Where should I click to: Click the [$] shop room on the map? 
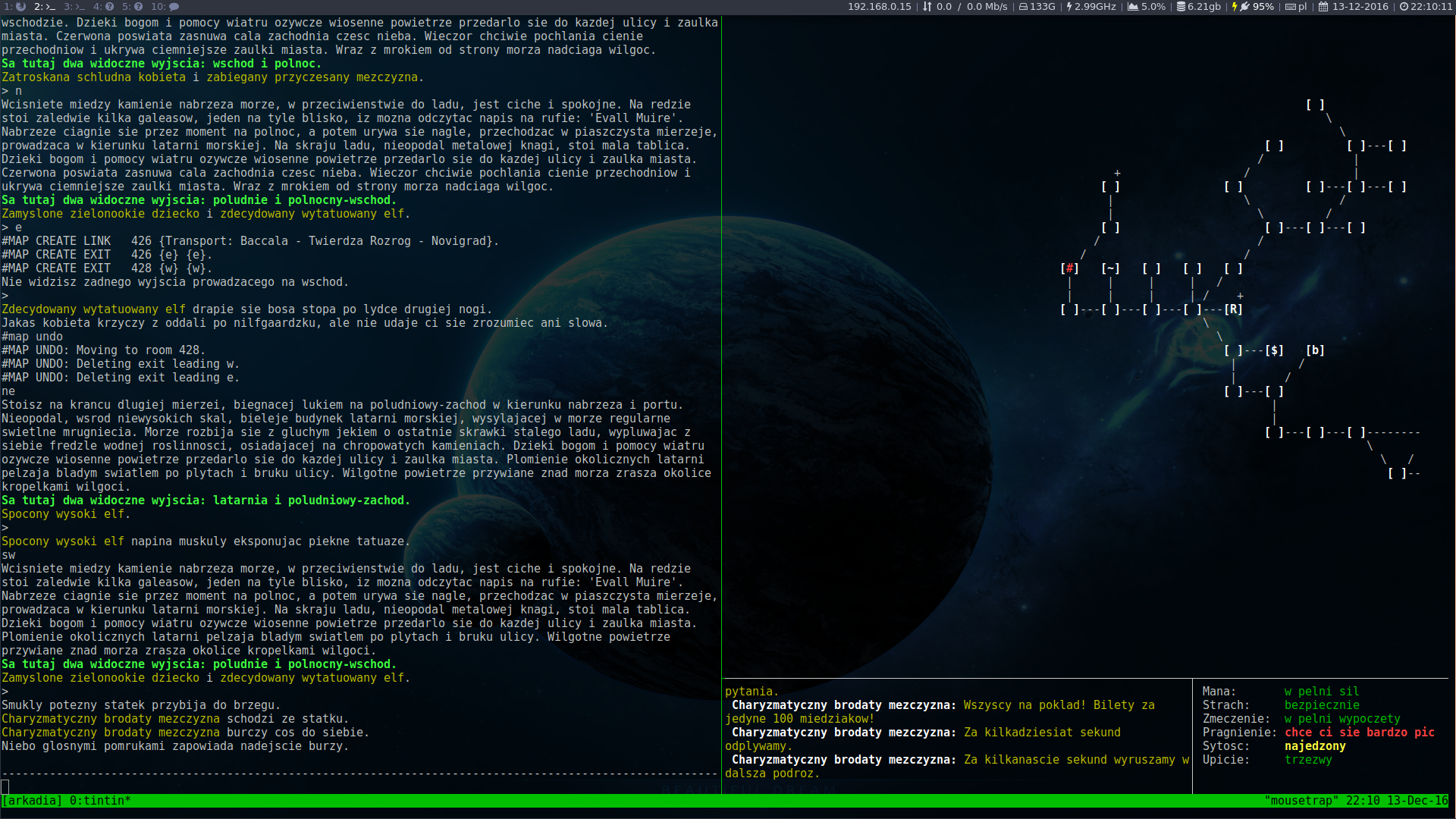(x=1274, y=350)
